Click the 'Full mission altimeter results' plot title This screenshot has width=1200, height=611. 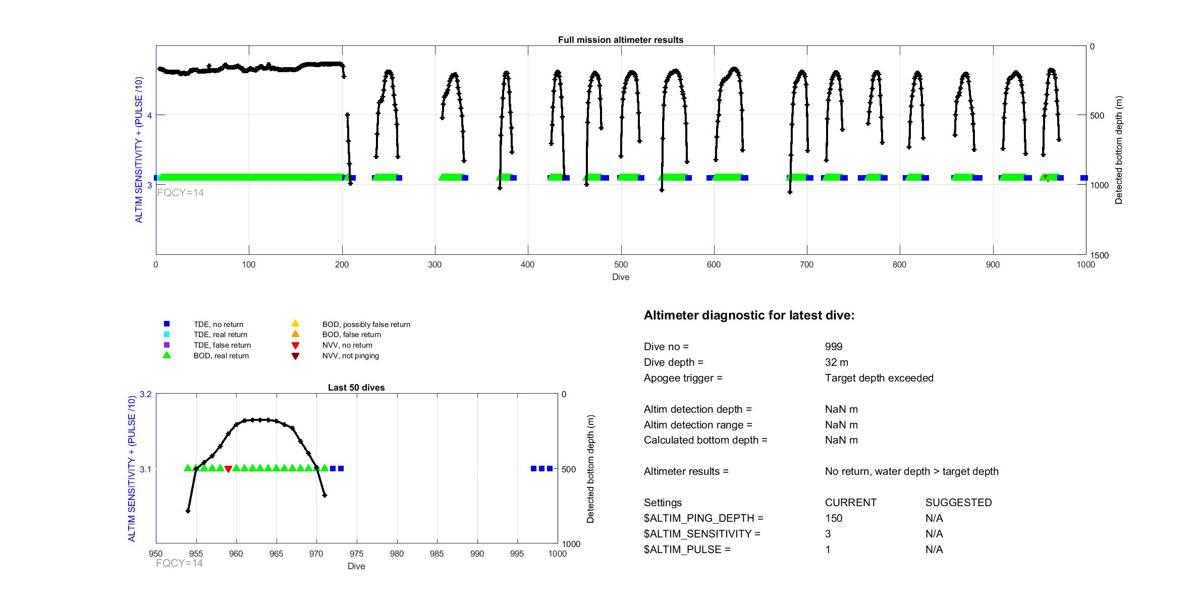(620, 40)
